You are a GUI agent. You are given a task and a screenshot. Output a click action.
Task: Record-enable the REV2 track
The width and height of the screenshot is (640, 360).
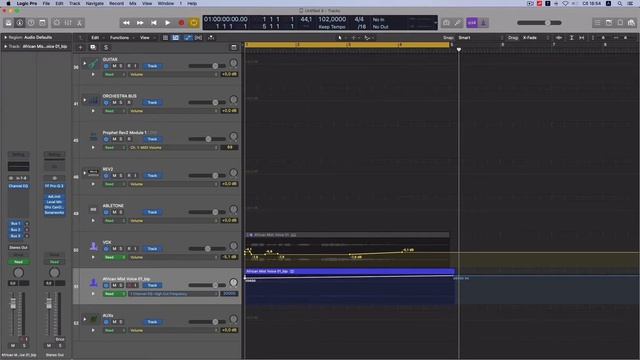[129, 176]
